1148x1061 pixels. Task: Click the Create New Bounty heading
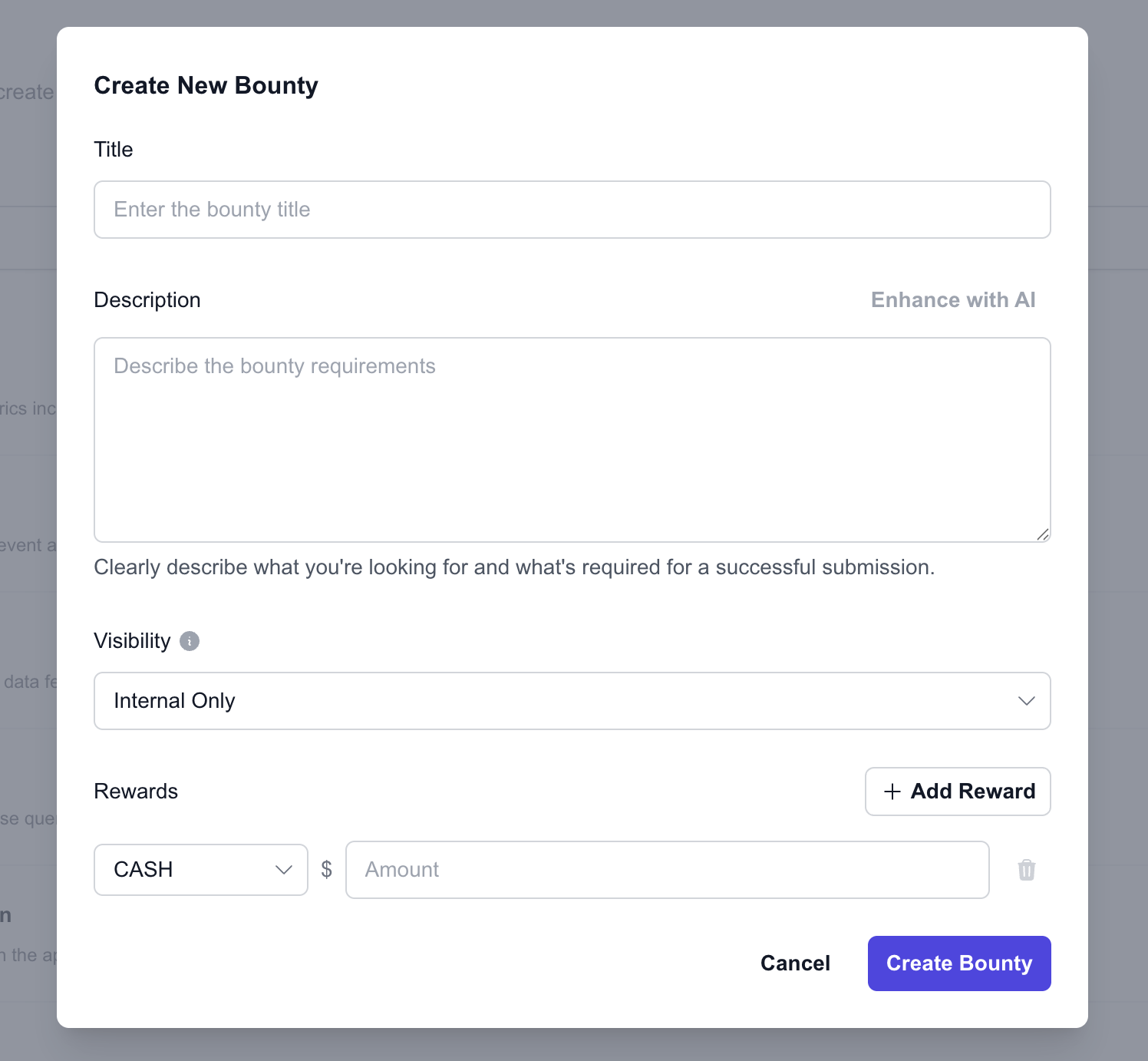pos(206,86)
